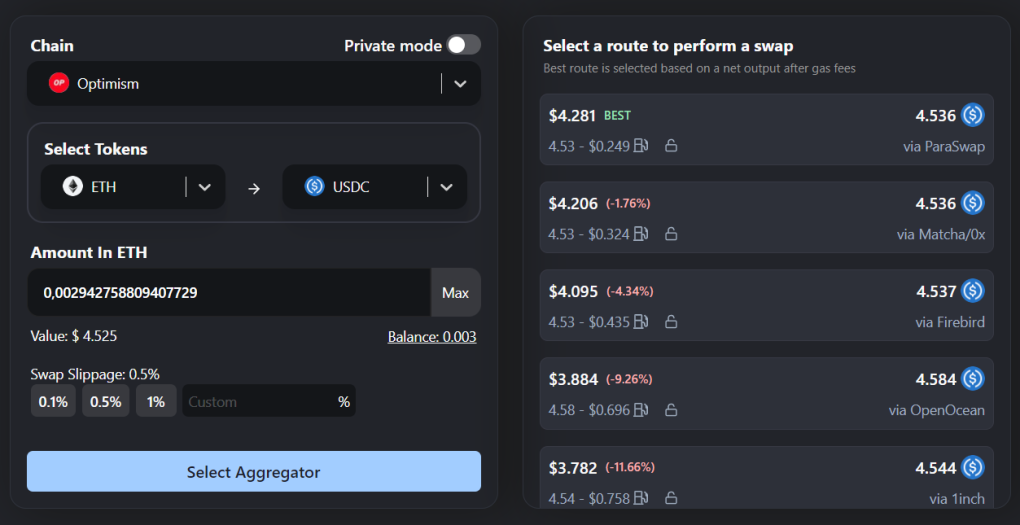Screen dimensions: 1020x525
Task: Click the '4.53 - $0.435' gas breakdown
Action: [x=589, y=322]
